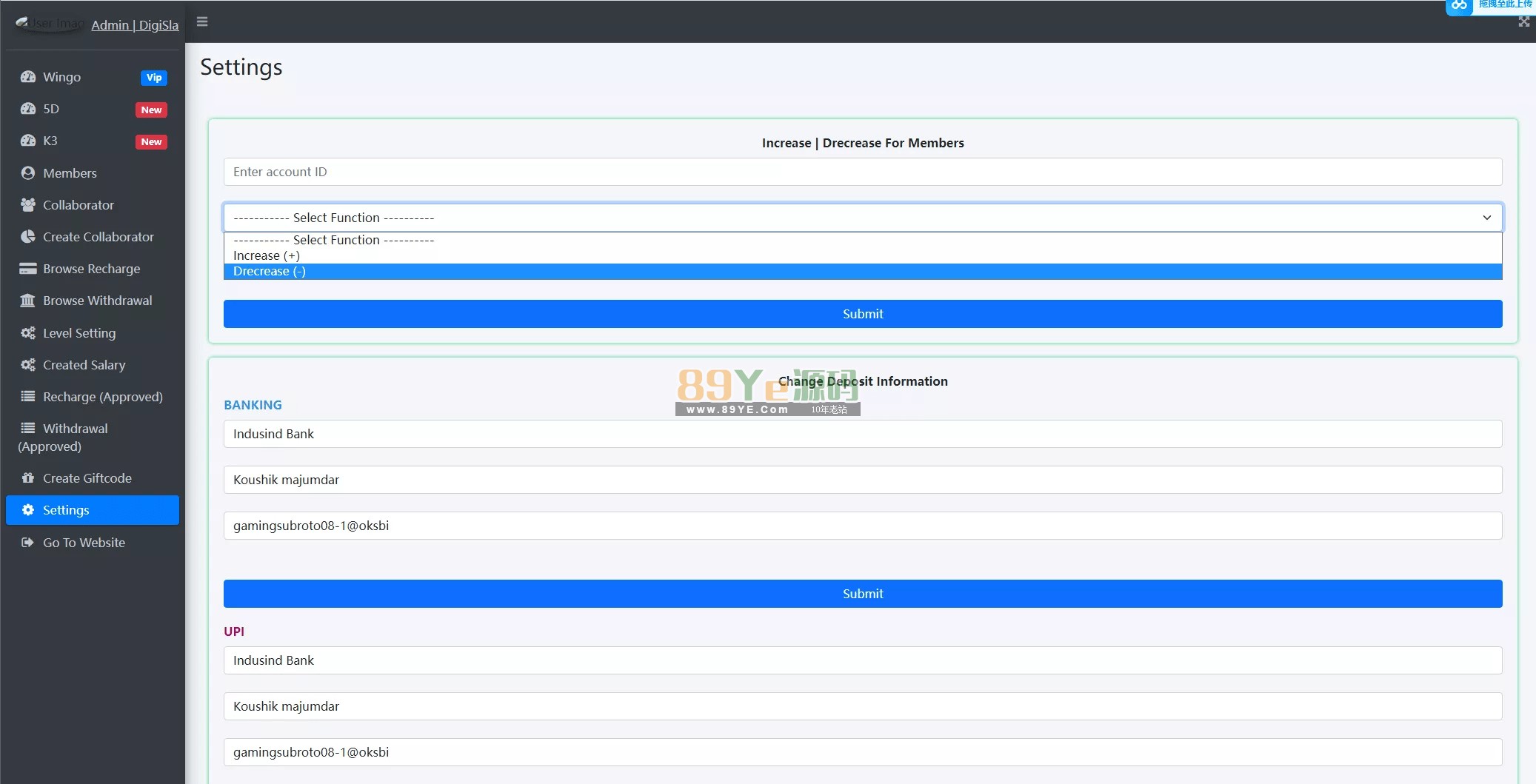The height and width of the screenshot is (784, 1536).
Task: Click the Banking UPI ID field
Action: pos(863,526)
